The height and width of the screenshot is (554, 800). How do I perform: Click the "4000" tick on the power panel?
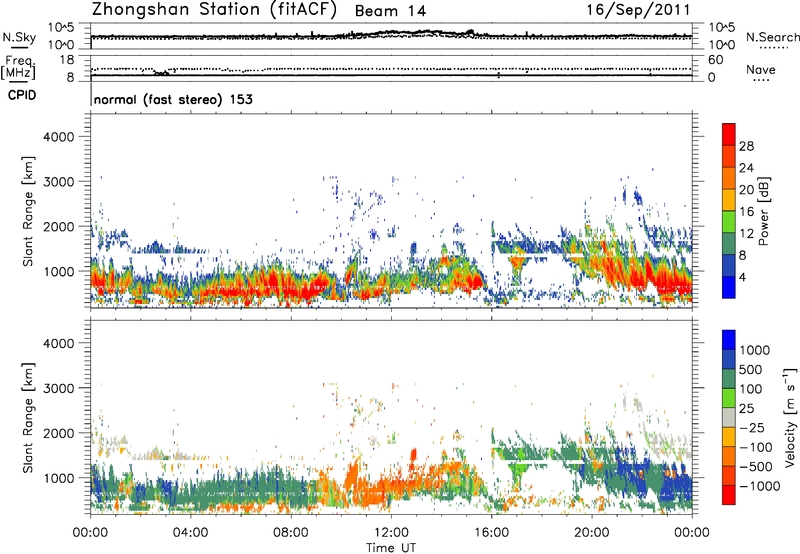[59, 137]
